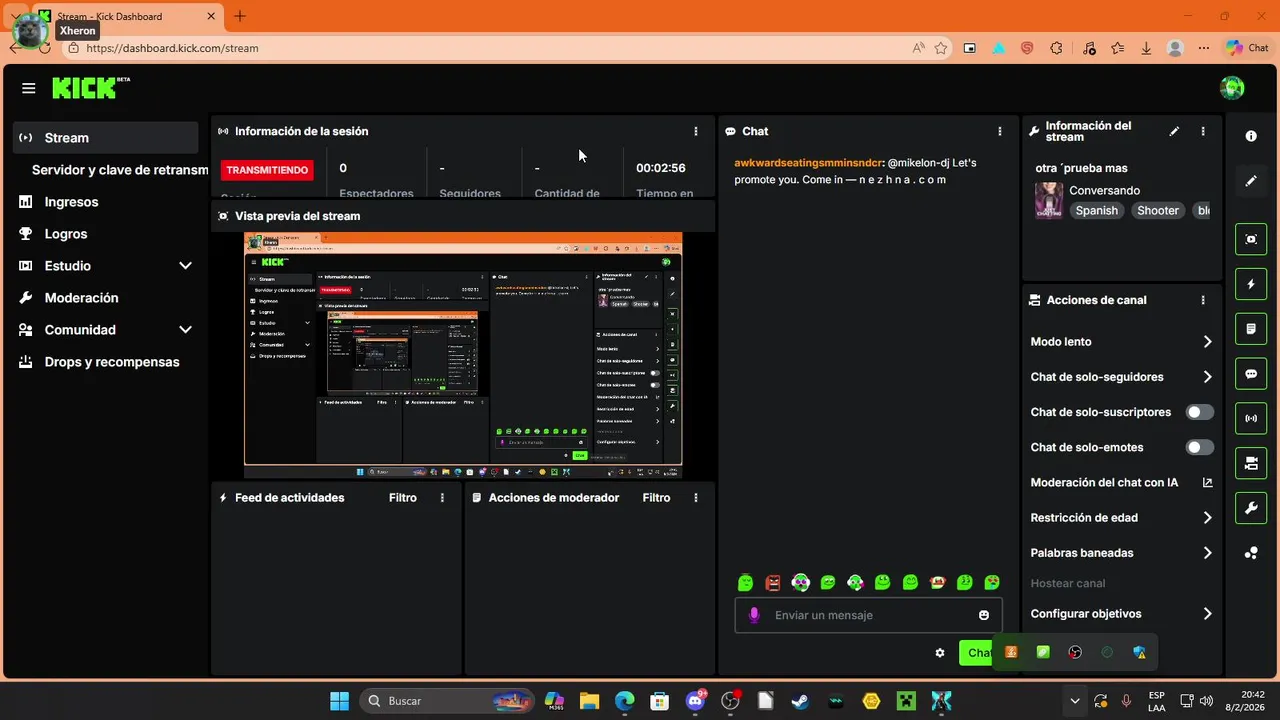Image resolution: width=1280 pixels, height=720 pixels.
Task: Click the OBS icon in tray overflow popup
Action: [x=1075, y=652]
